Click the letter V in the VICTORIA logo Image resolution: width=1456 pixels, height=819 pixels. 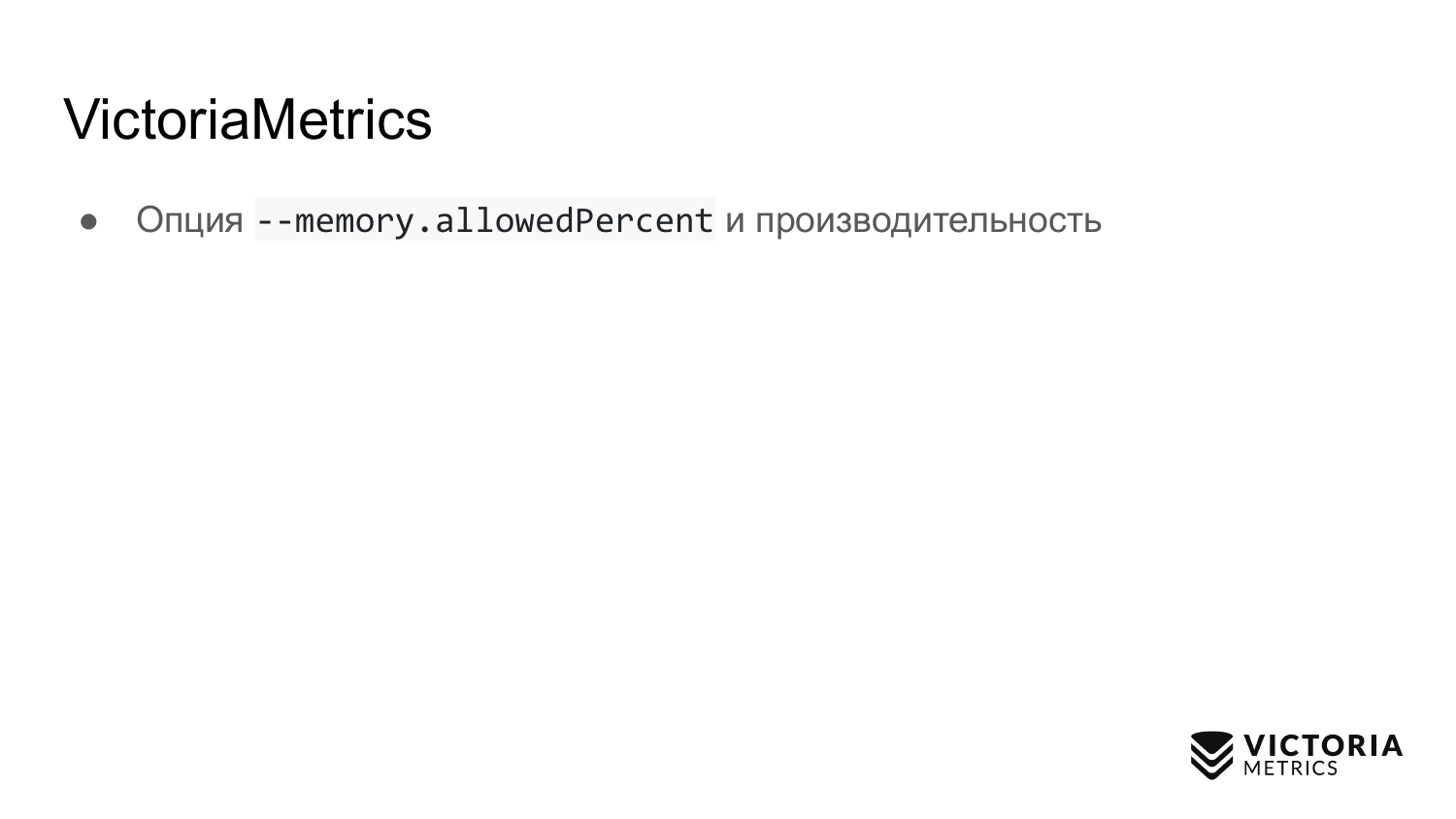tap(1255, 745)
